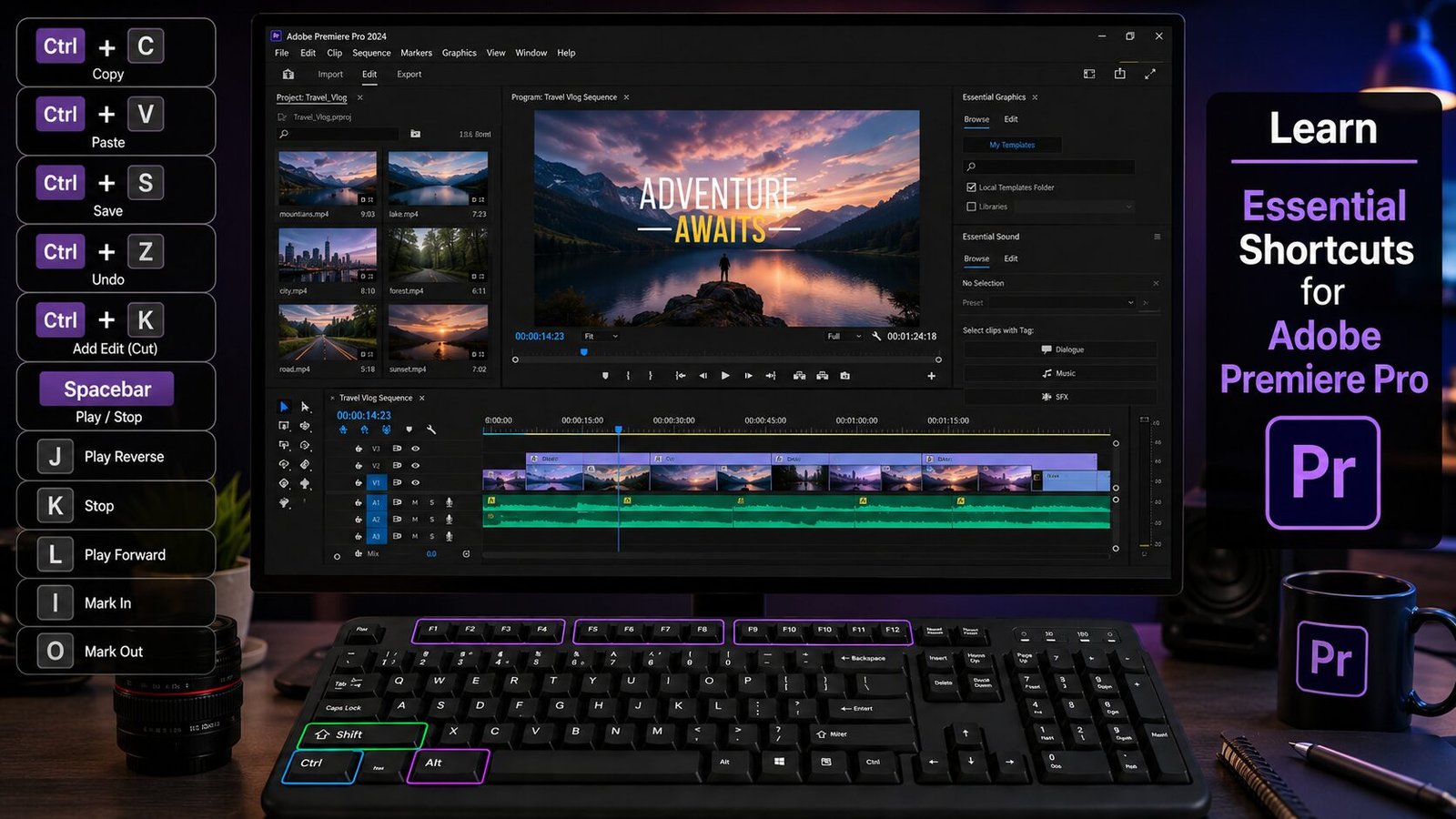Image resolution: width=1456 pixels, height=819 pixels.
Task: Toggle track targeting for V1
Action: [x=376, y=483]
